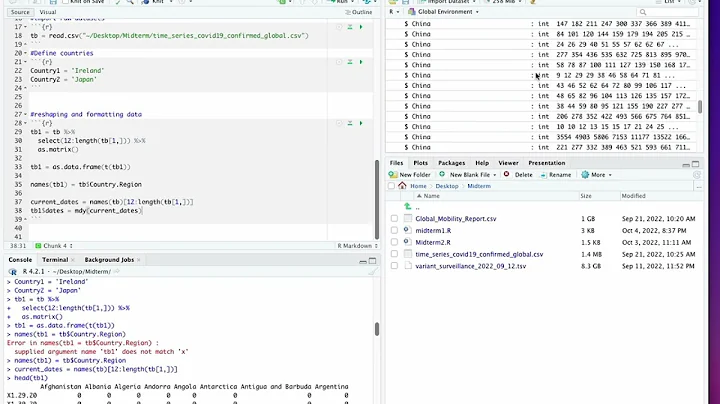Image resolution: width=720 pixels, height=404 pixels.
Task: Click the New Folder icon in Files pane
Action: coord(393,174)
